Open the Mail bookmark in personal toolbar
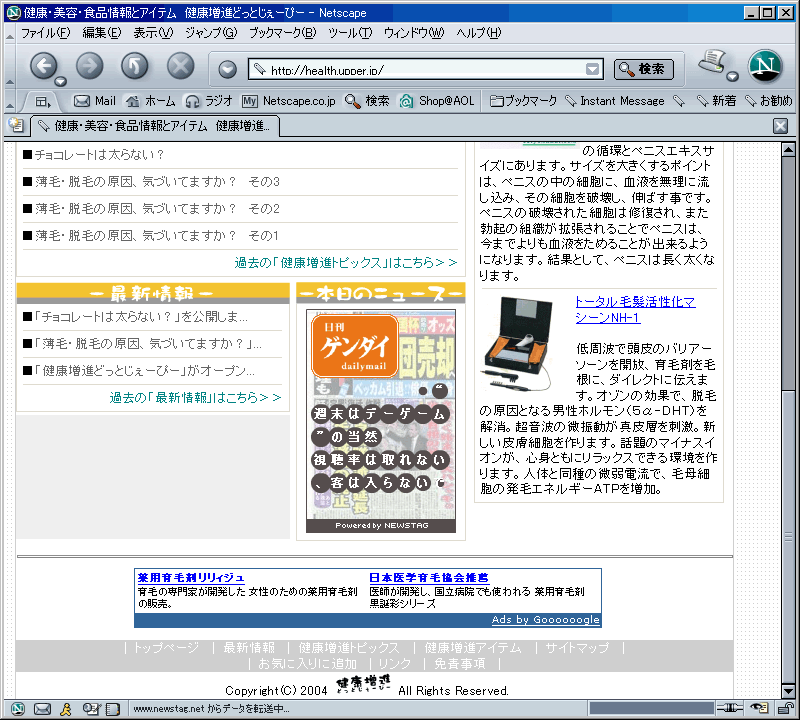The width and height of the screenshot is (800, 720). 95,101
